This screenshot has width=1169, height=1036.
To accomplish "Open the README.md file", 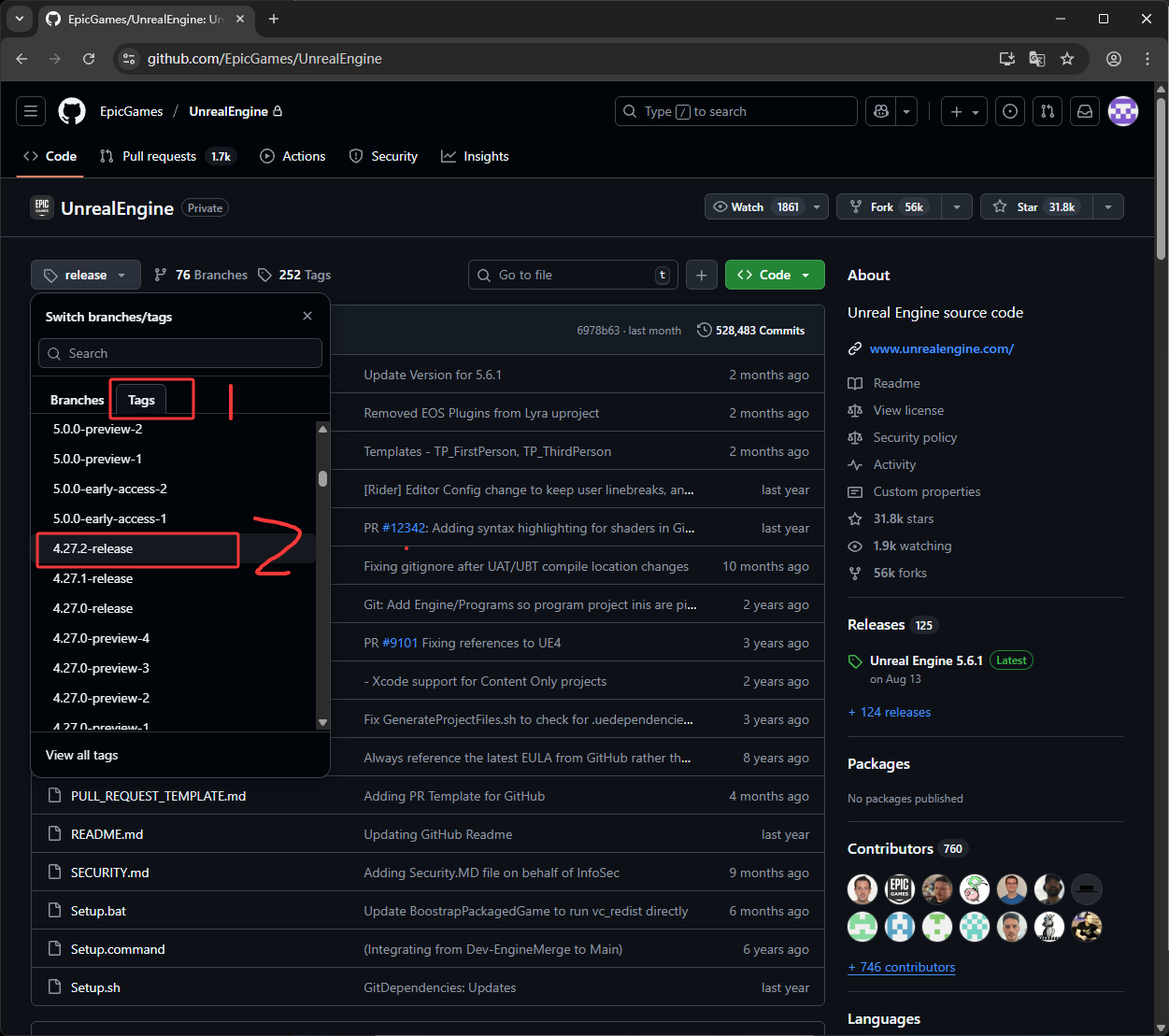I will 107,834.
